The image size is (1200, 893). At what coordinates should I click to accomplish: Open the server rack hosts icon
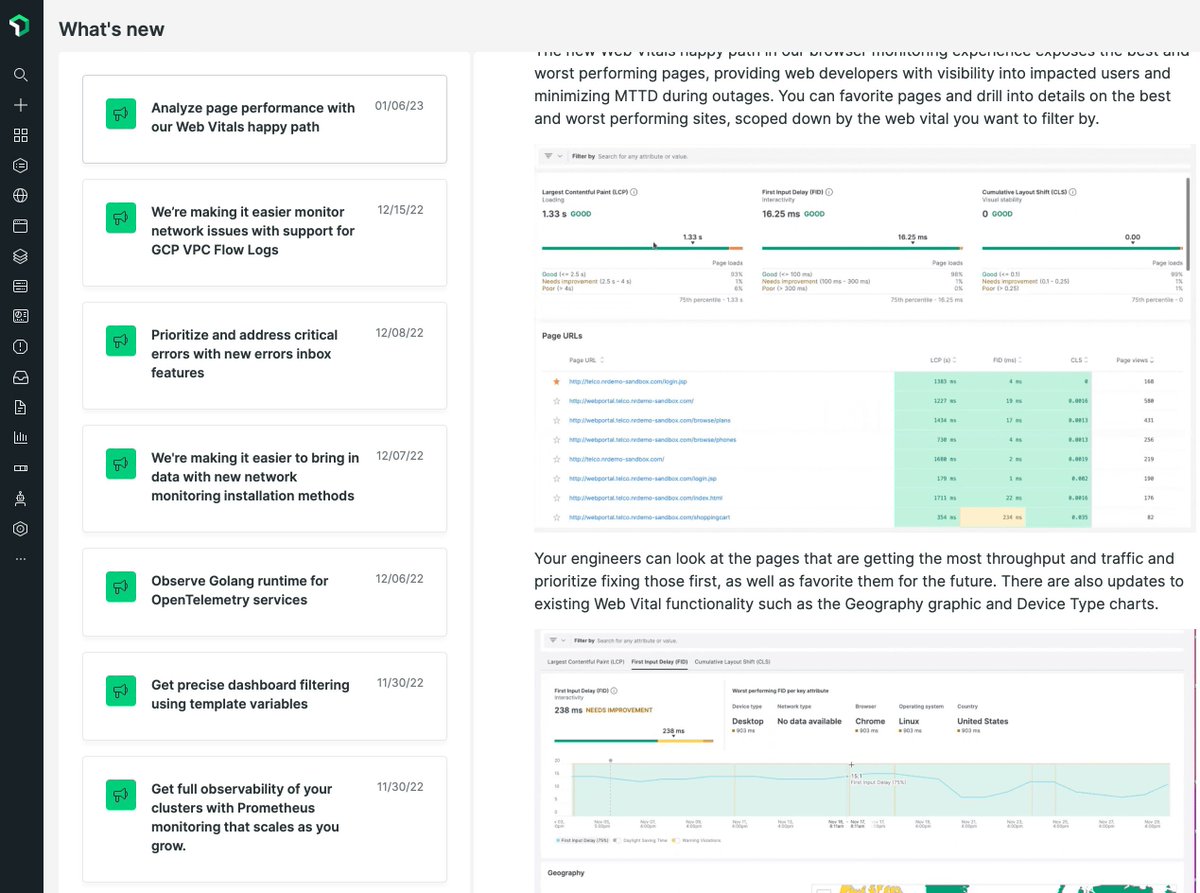(20, 286)
